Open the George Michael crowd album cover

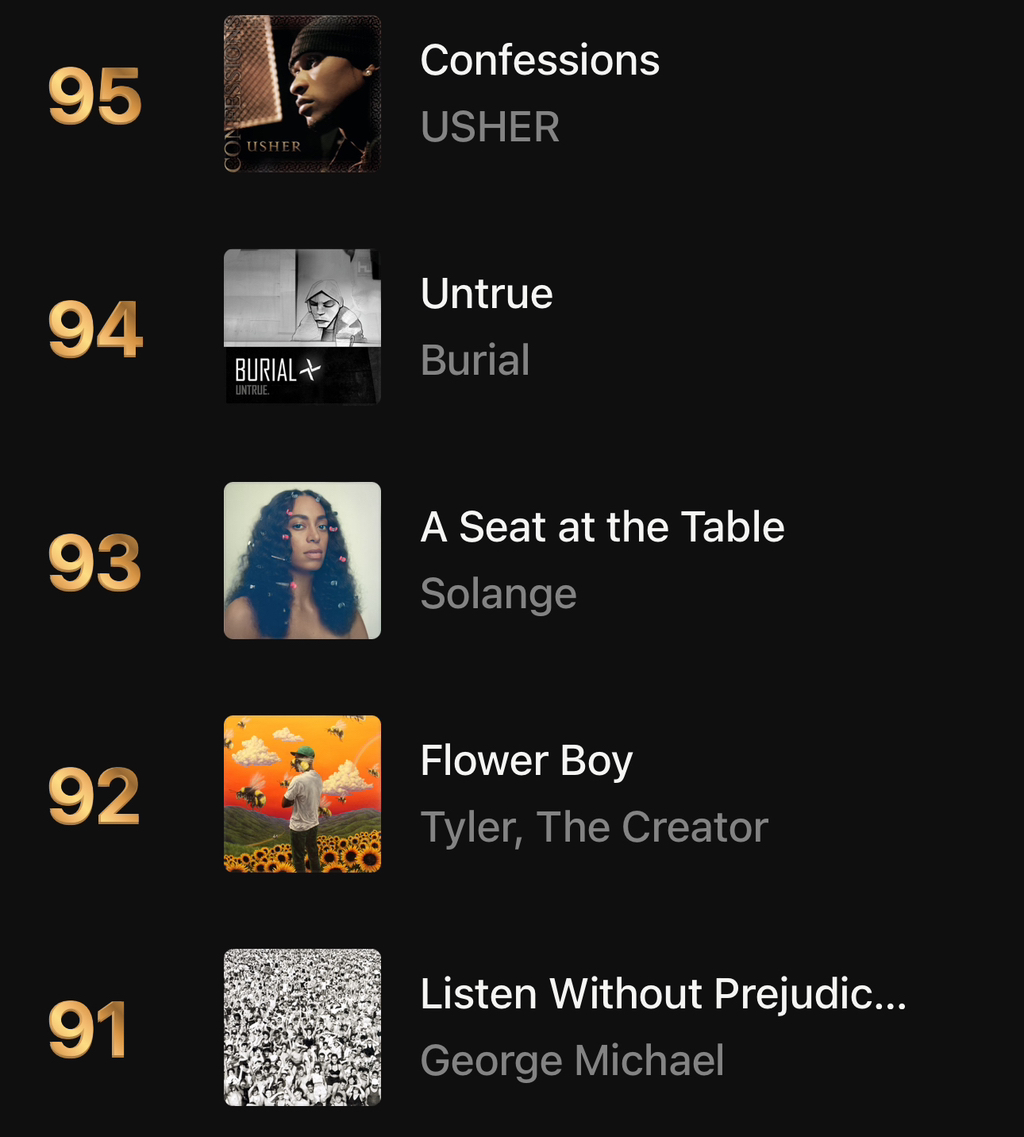pos(302,1028)
